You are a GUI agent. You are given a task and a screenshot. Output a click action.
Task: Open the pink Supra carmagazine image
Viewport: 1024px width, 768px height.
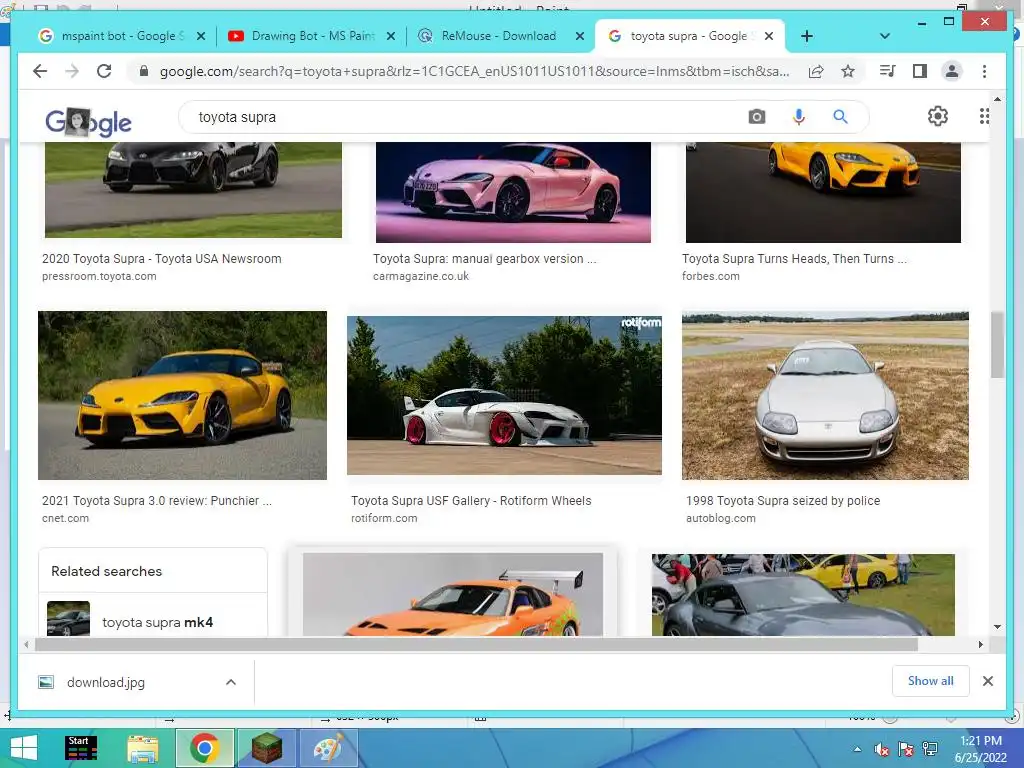pyautogui.click(x=513, y=192)
